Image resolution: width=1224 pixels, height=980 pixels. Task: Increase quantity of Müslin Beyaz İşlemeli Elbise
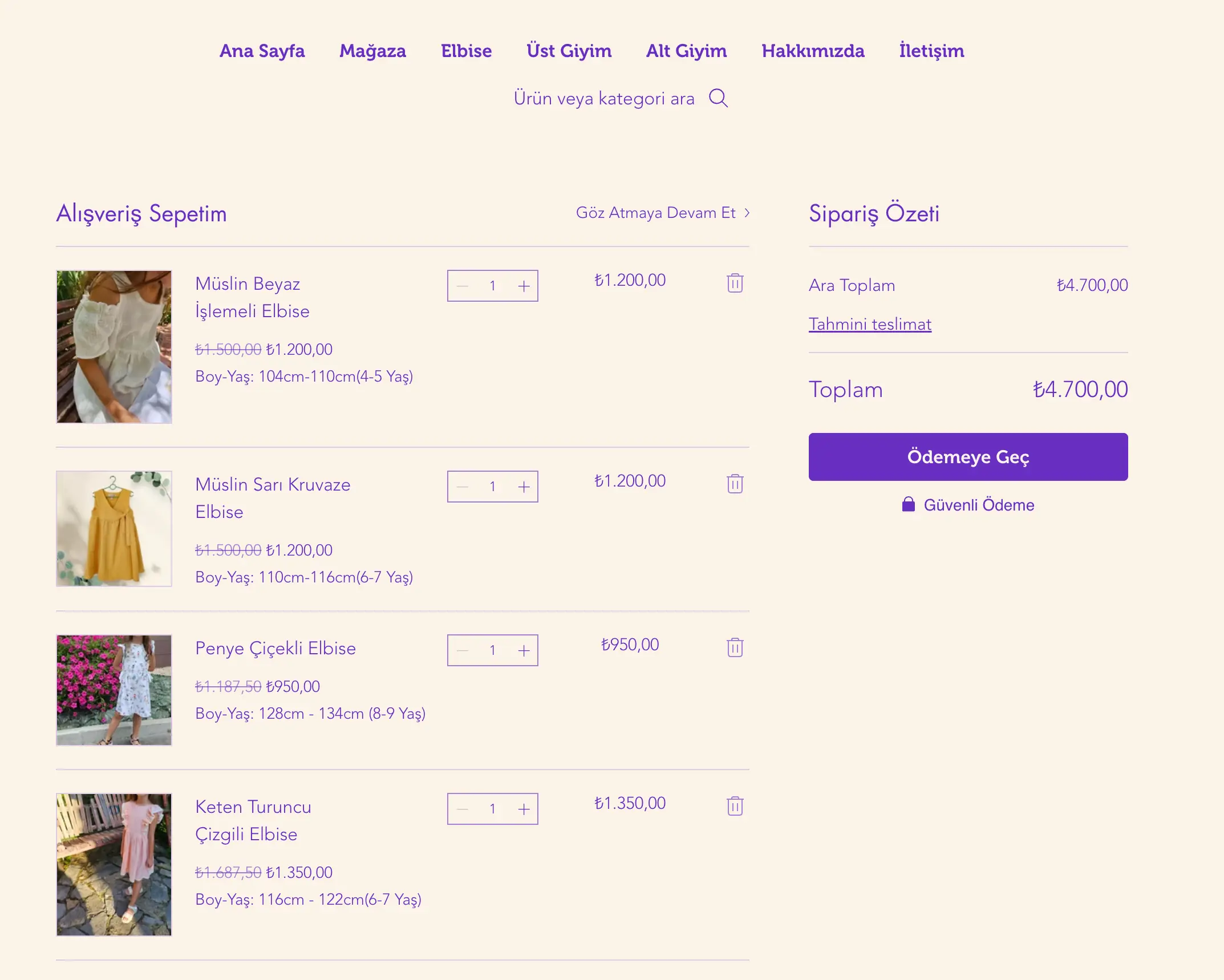click(x=524, y=286)
